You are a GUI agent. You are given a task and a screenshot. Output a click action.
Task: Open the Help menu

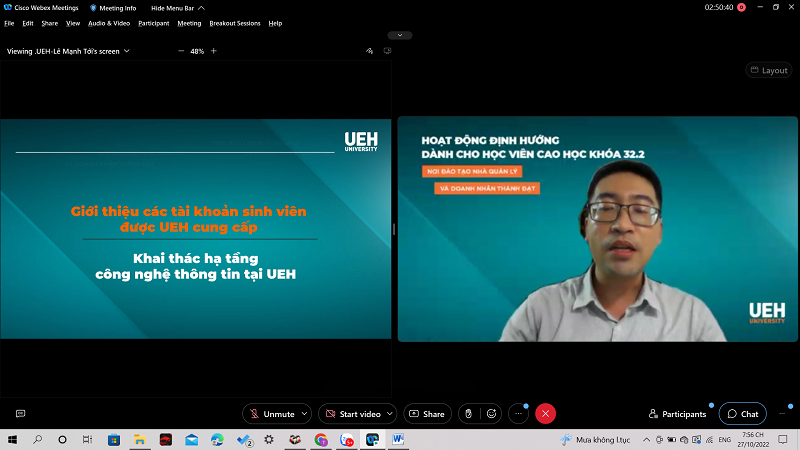pos(275,23)
